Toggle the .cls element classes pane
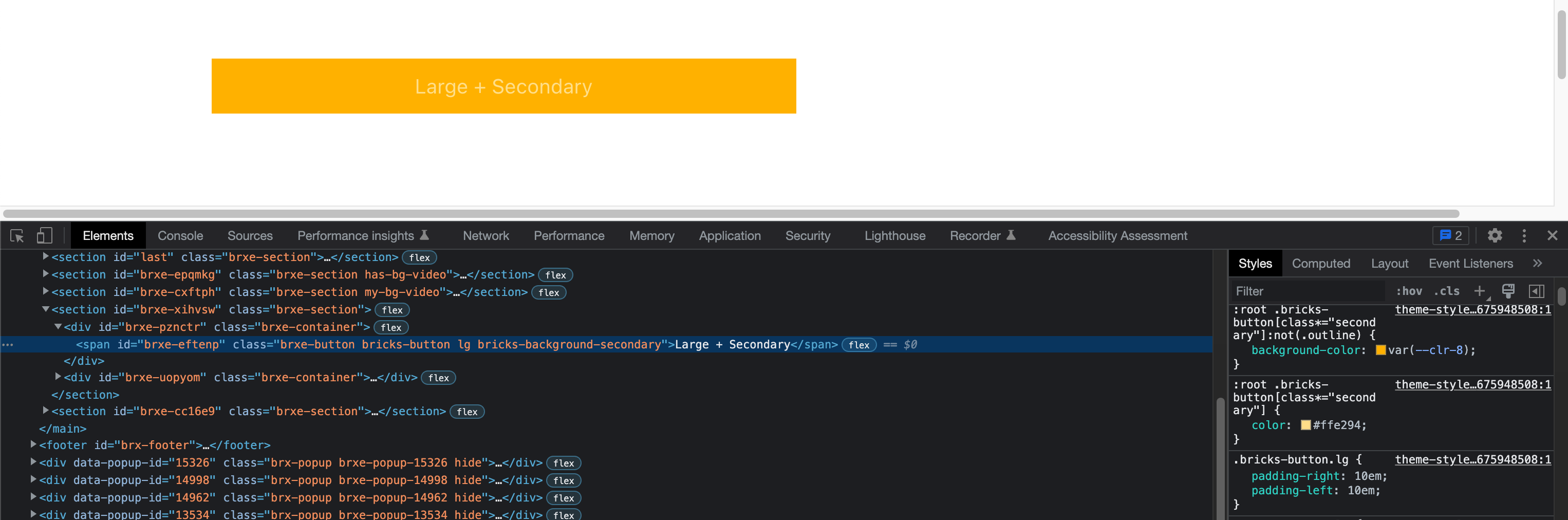Viewport: 1568px width, 520px height. (1446, 291)
